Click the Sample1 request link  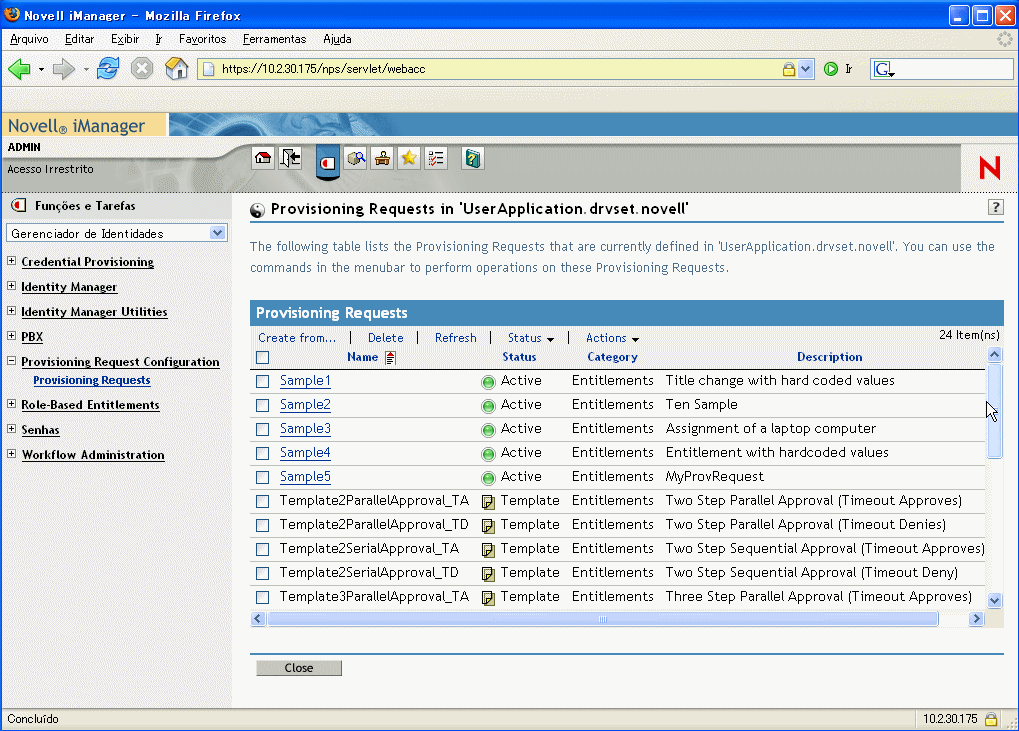tap(304, 381)
